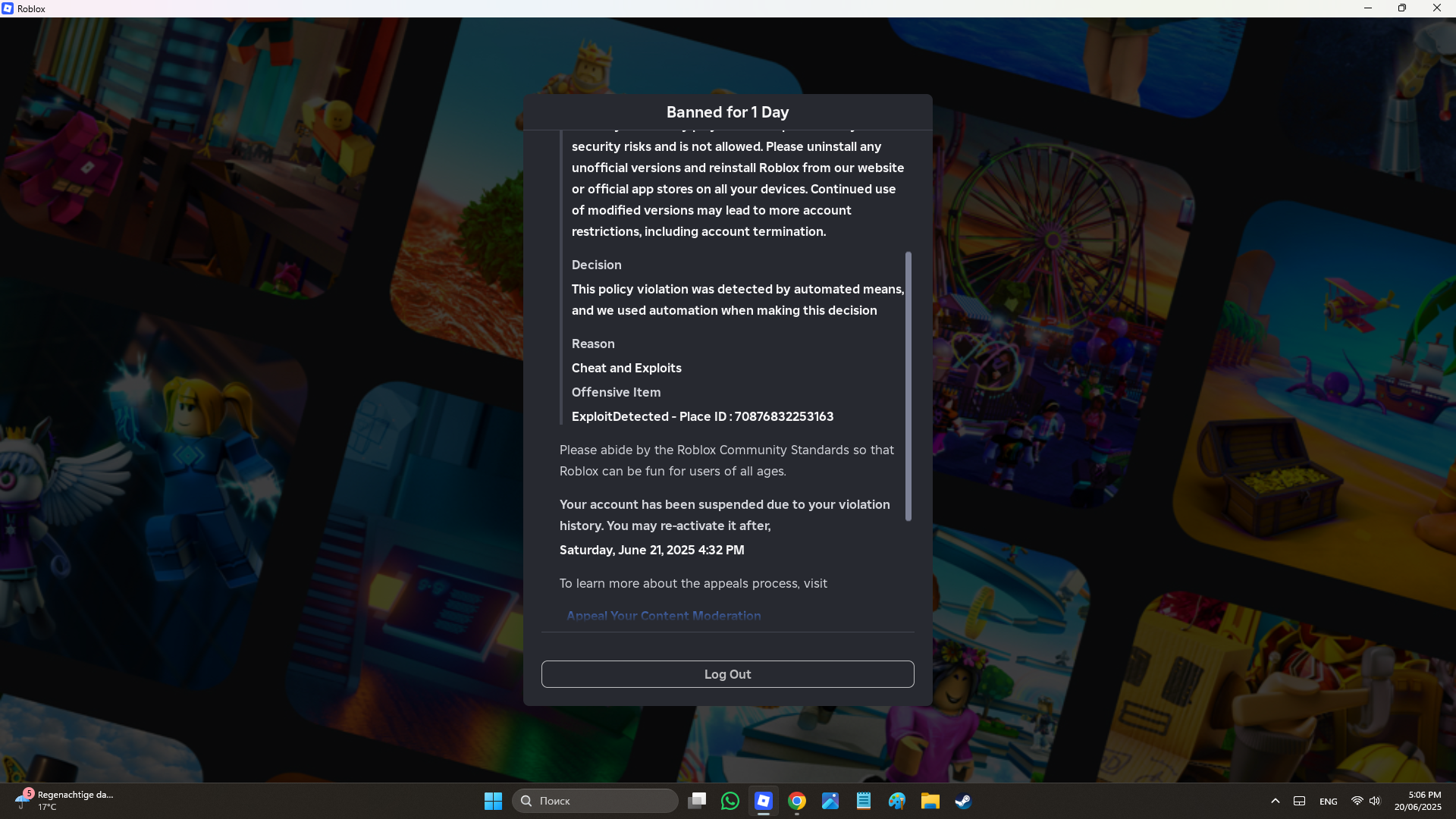Open WhatsApp from the taskbar
Image resolution: width=1456 pixels, height=819 pixels.
tap(730, 801)
